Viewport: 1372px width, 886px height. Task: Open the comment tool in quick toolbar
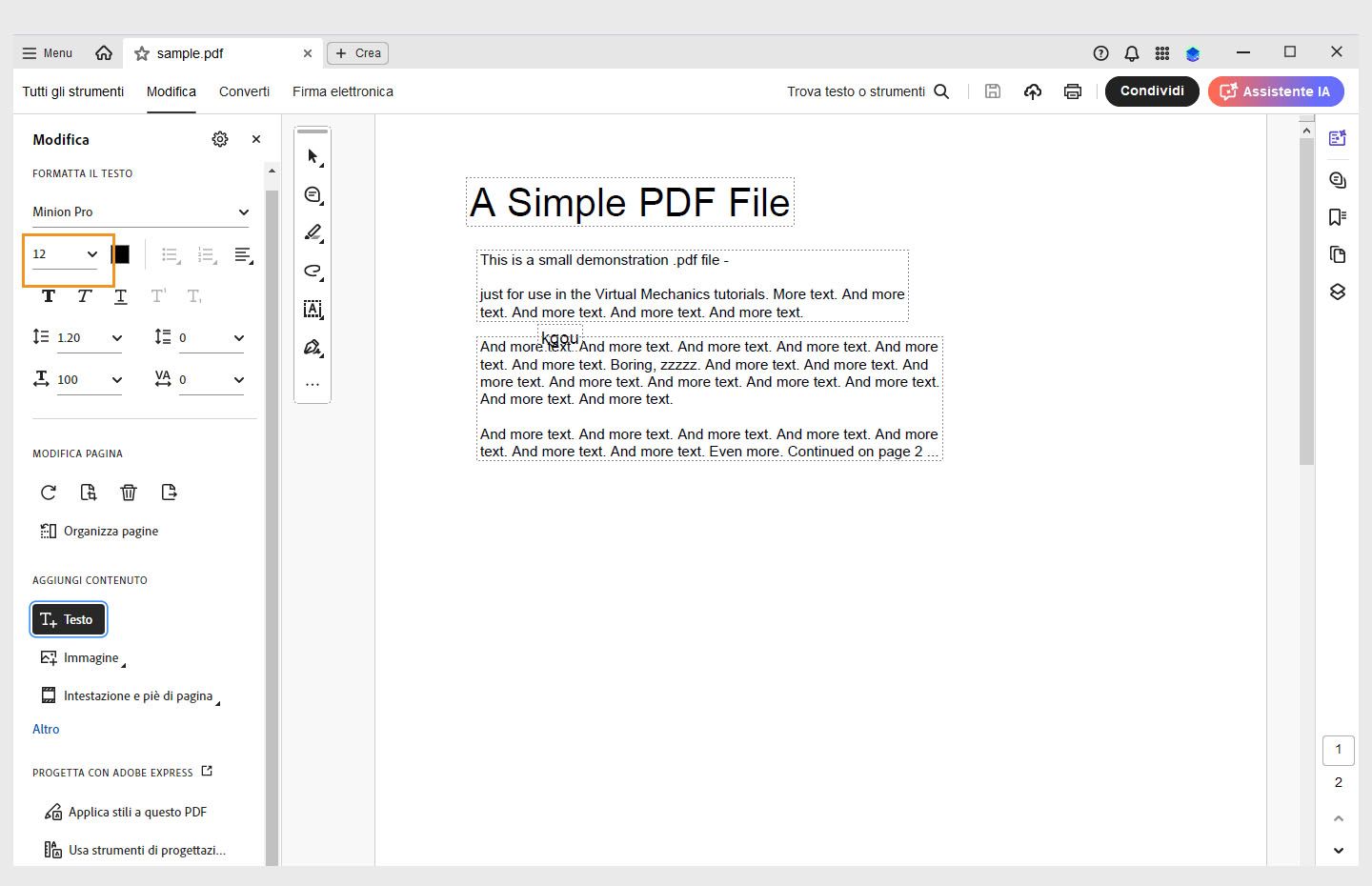(313, 194)
